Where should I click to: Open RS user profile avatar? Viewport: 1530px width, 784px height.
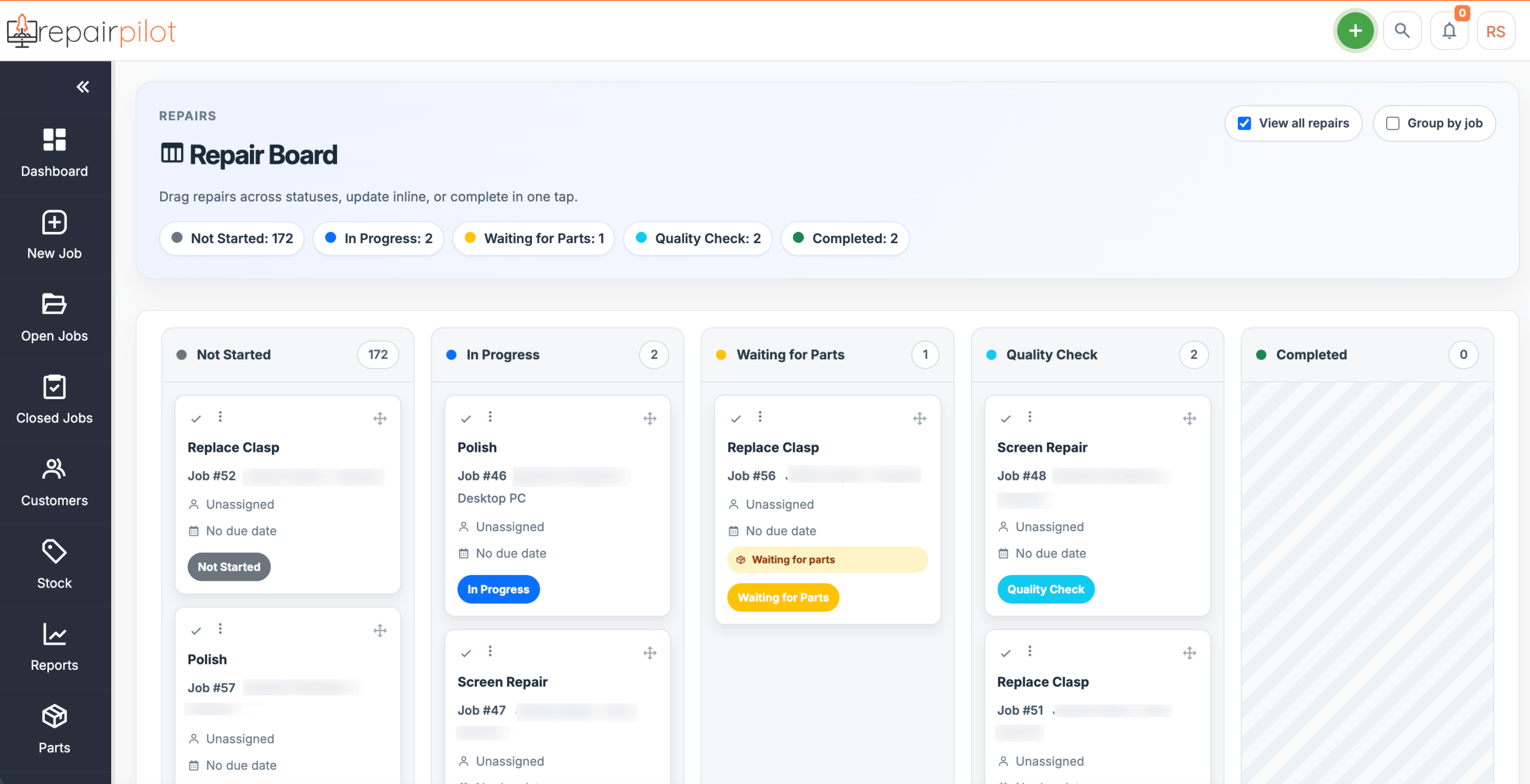(1495, 31)
